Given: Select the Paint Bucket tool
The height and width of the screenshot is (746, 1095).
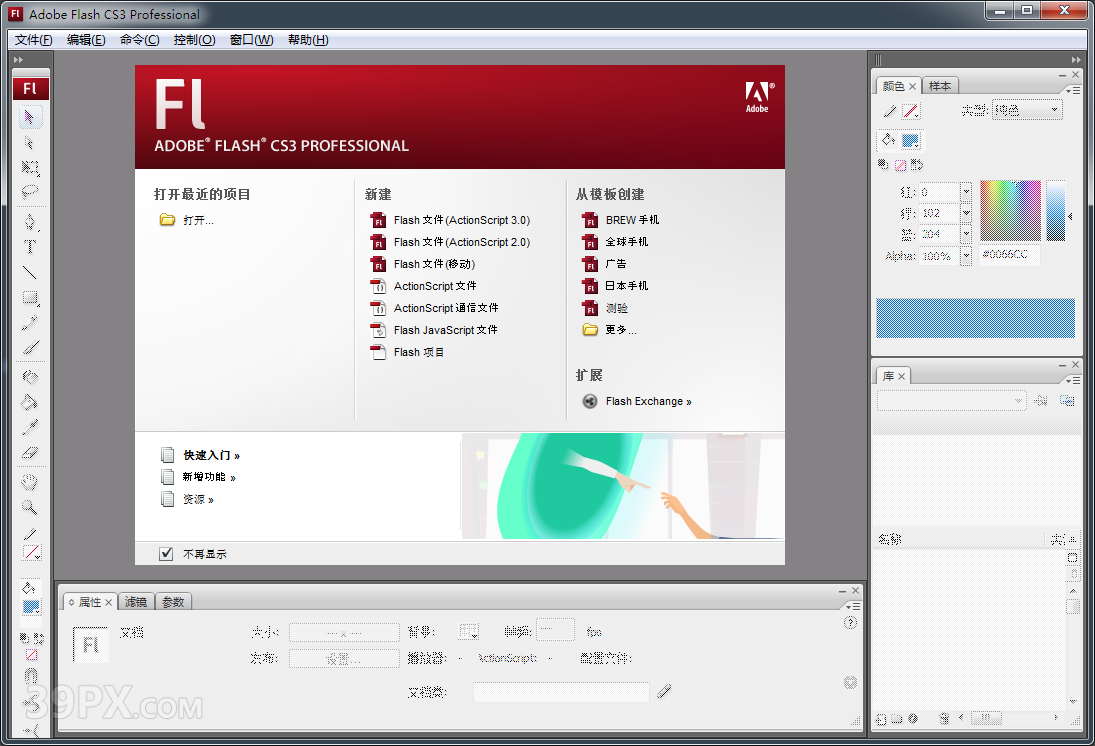Looking at the screenshot, I should click(x=29, y=402).
